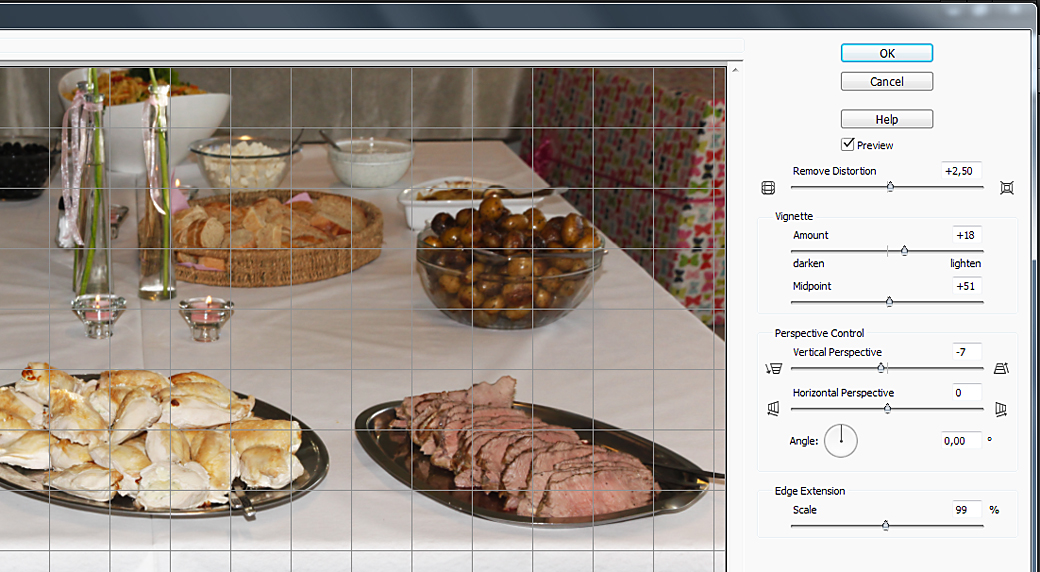1040x572 pixels.
Task: Click the Vignette Midpoint slider handle
Action: point(889,302)
